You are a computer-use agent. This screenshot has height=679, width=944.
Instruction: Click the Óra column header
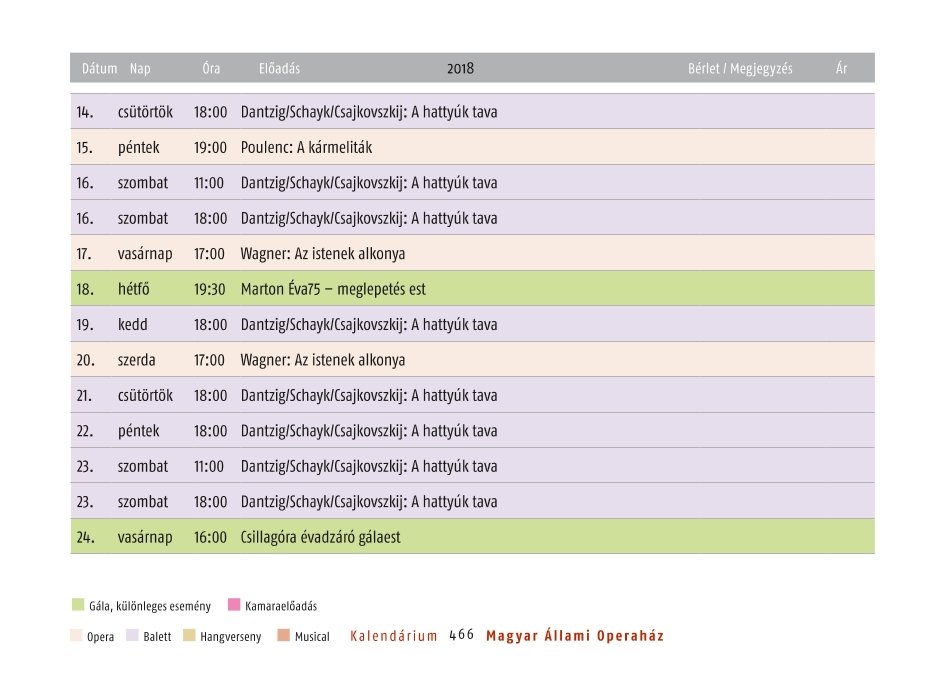click(x=211, y=68)
